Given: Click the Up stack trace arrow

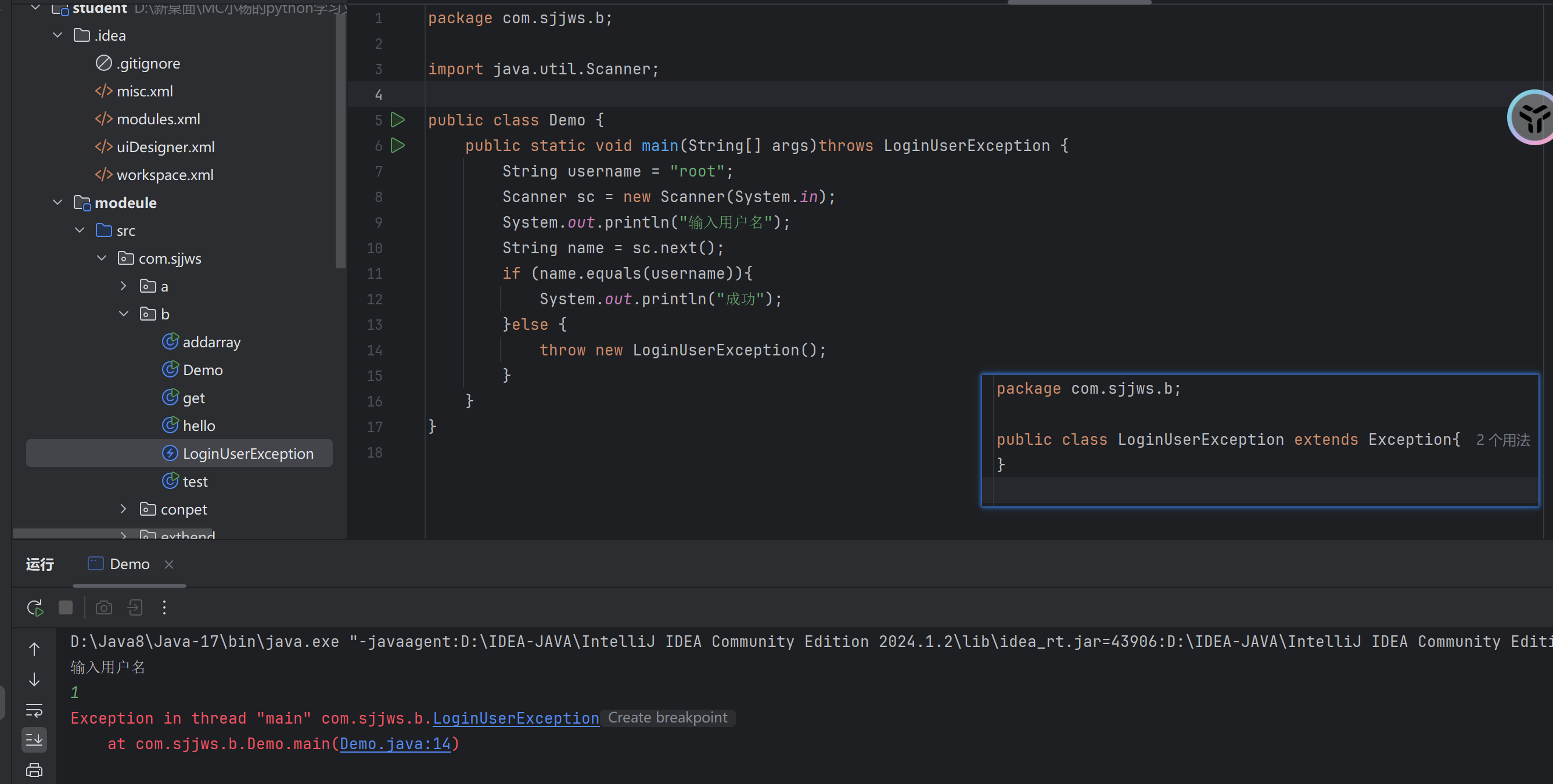Looking at the screenshot, I should [34, 649].
